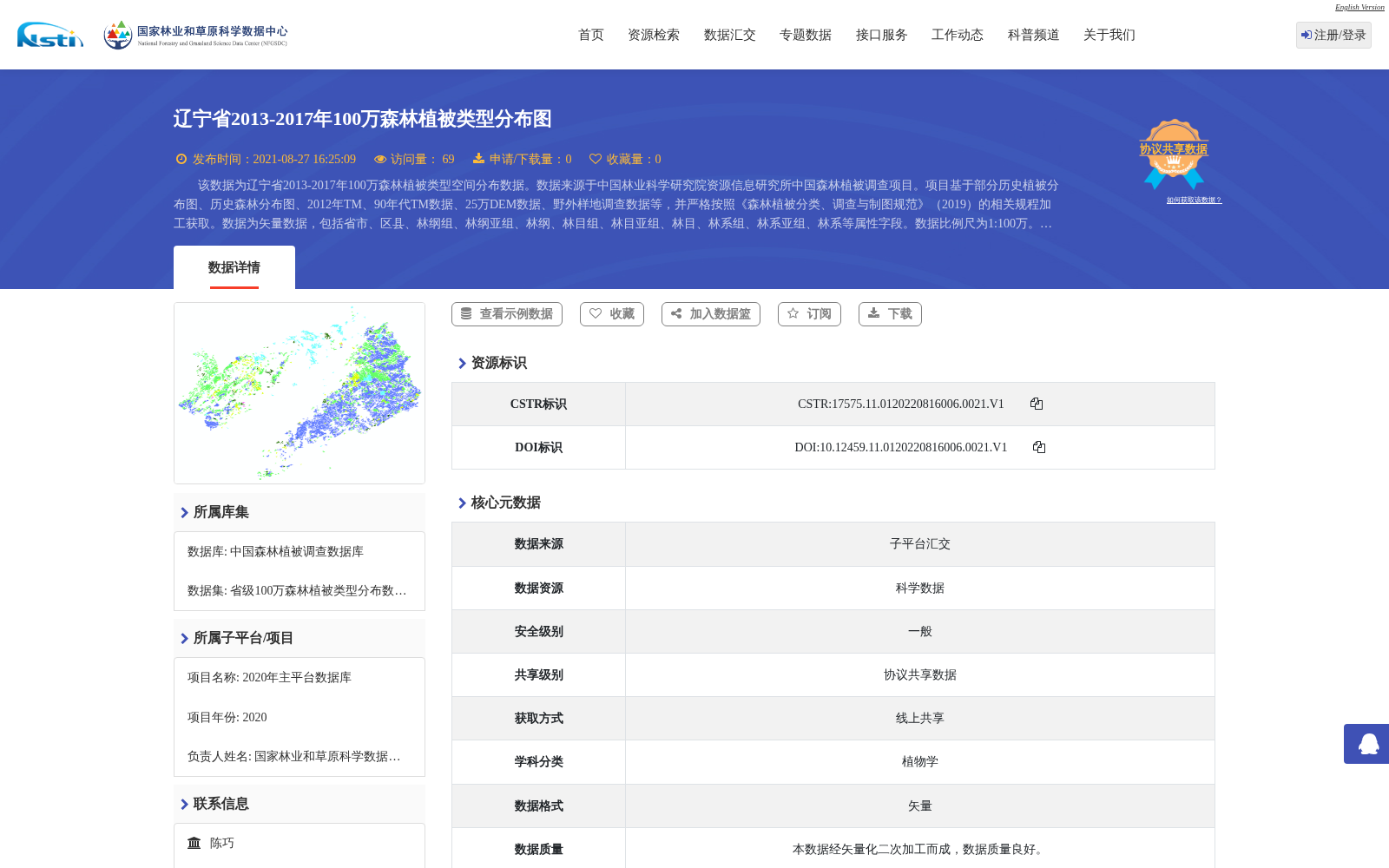Click the heart icon beside 收藏量
The height and width of the screenshot is (868, 1389).
[596, 159]
